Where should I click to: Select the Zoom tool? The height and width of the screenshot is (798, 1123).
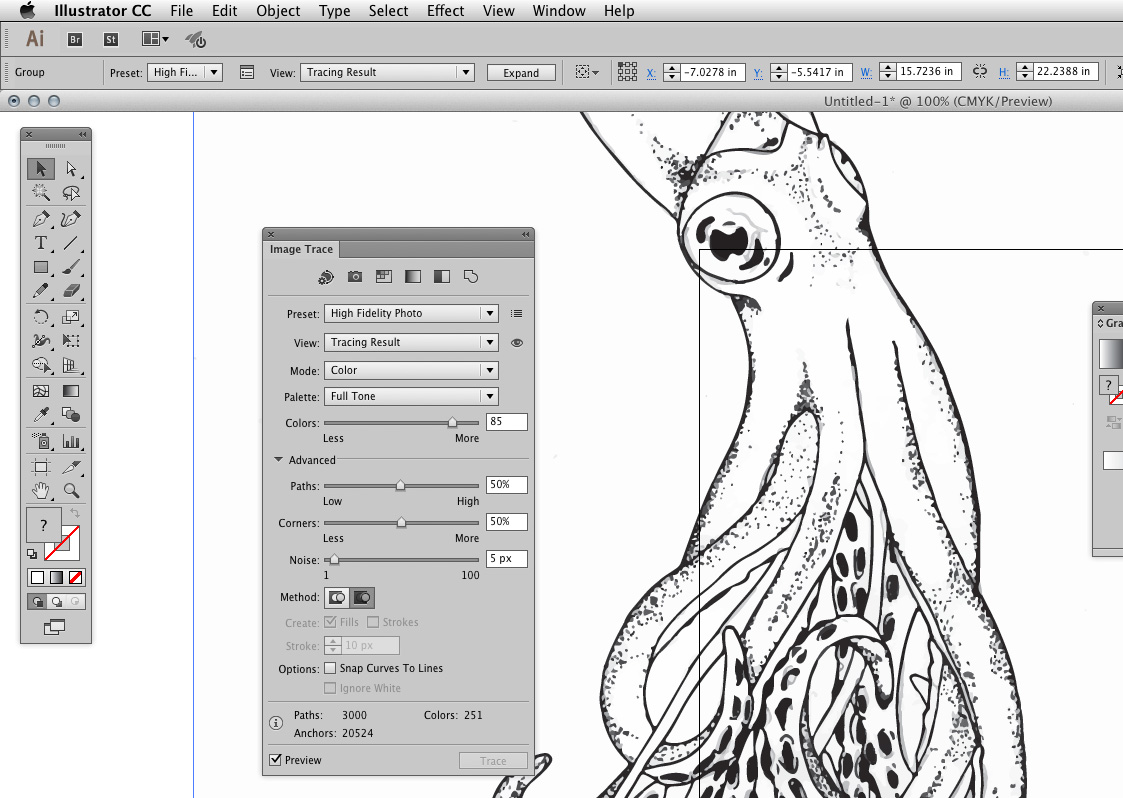(x=71, y=490)
